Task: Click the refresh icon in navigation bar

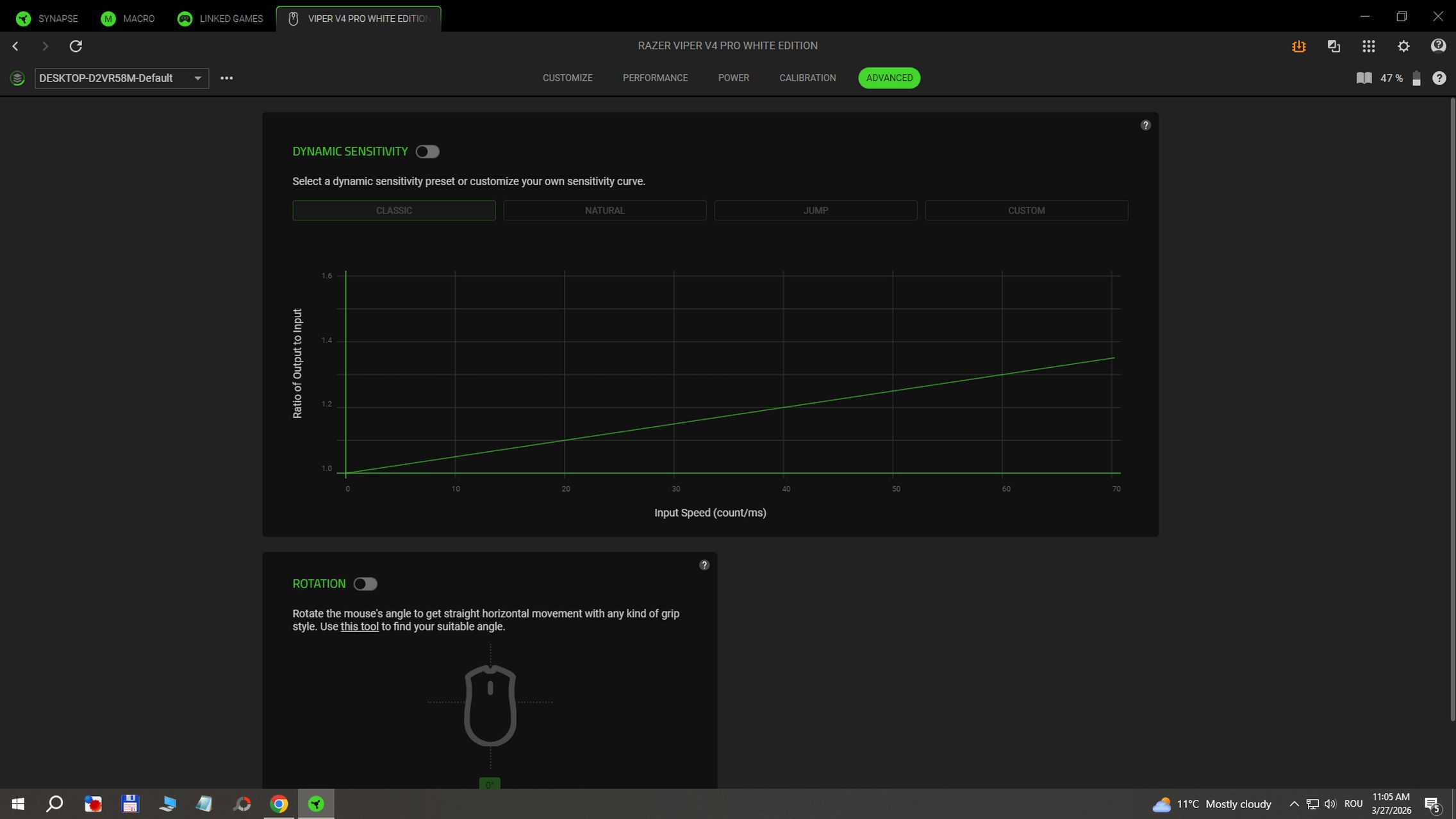Action: [x=76, y=46]
